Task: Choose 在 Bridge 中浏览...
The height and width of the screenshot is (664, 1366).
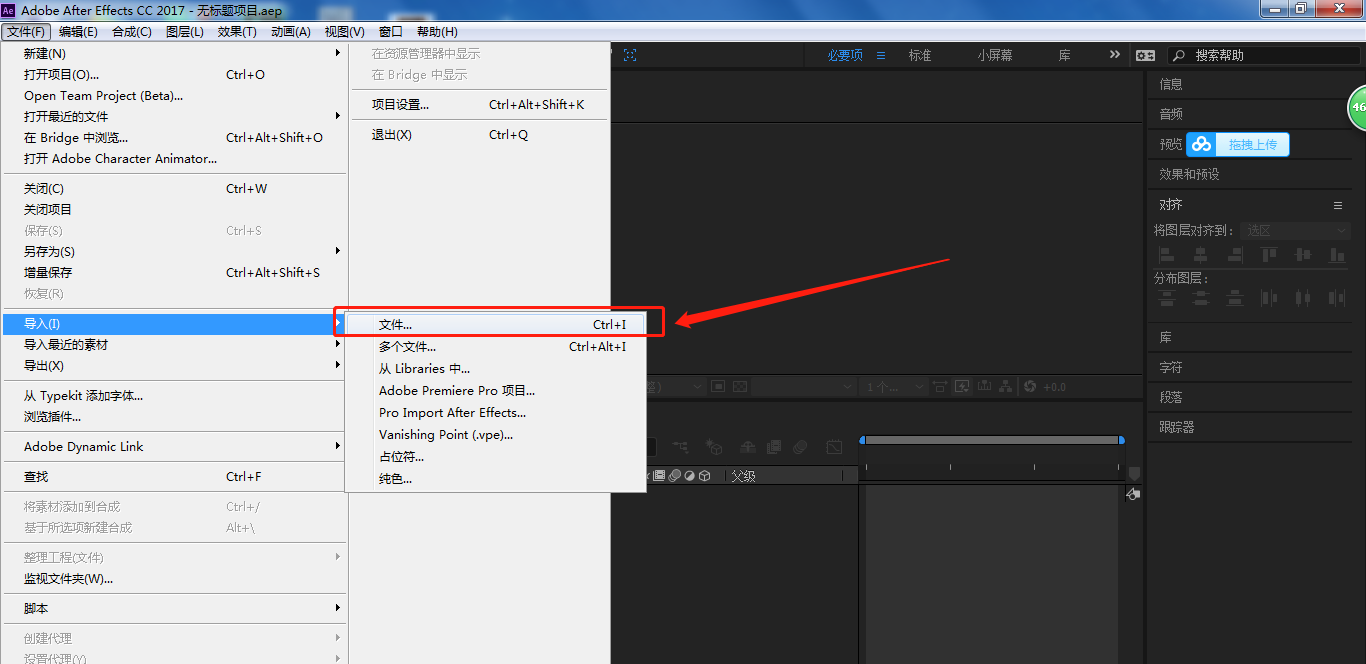Action: coord(174,138)
